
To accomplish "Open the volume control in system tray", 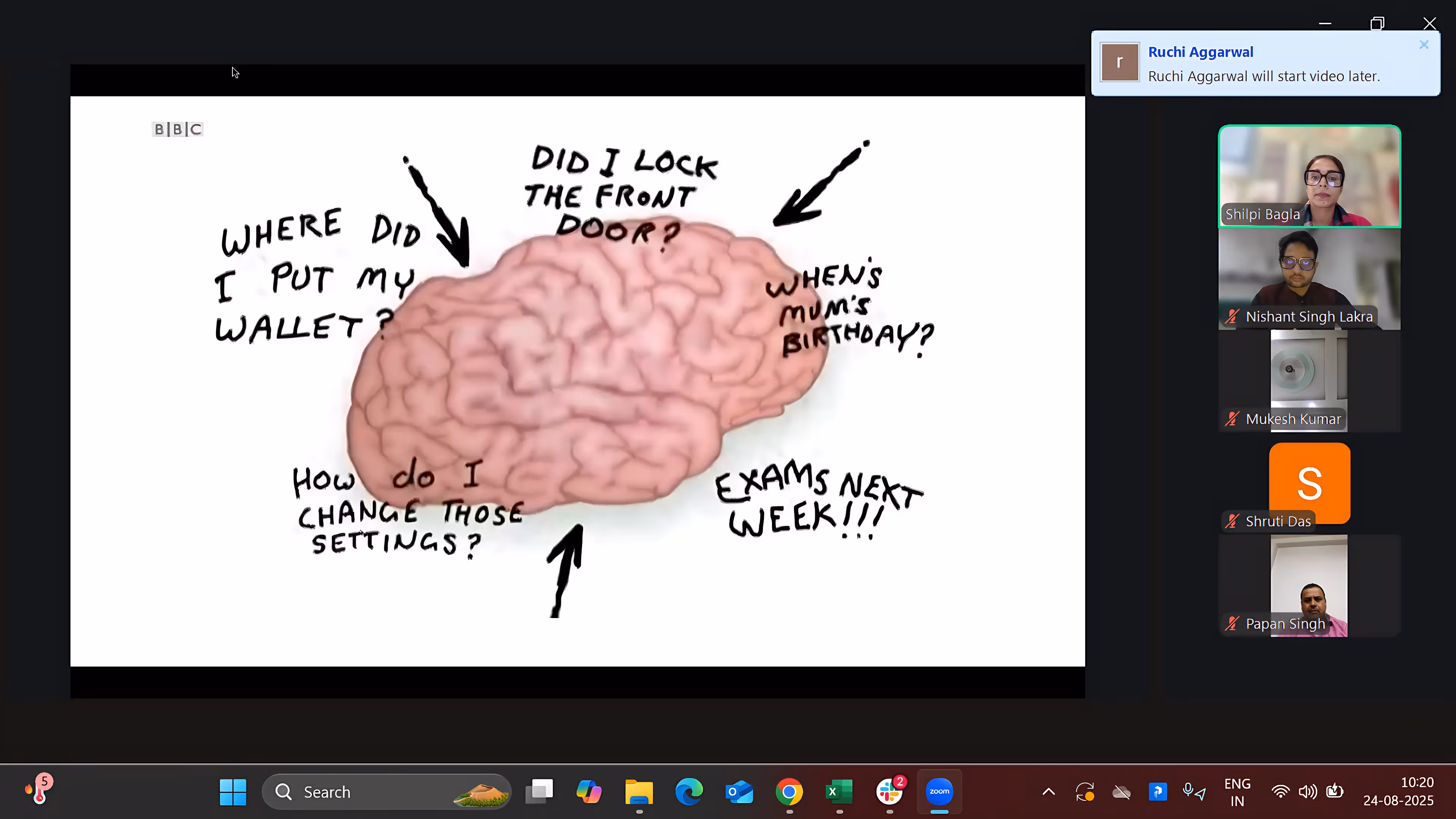I will click(x=1307, y=792).
